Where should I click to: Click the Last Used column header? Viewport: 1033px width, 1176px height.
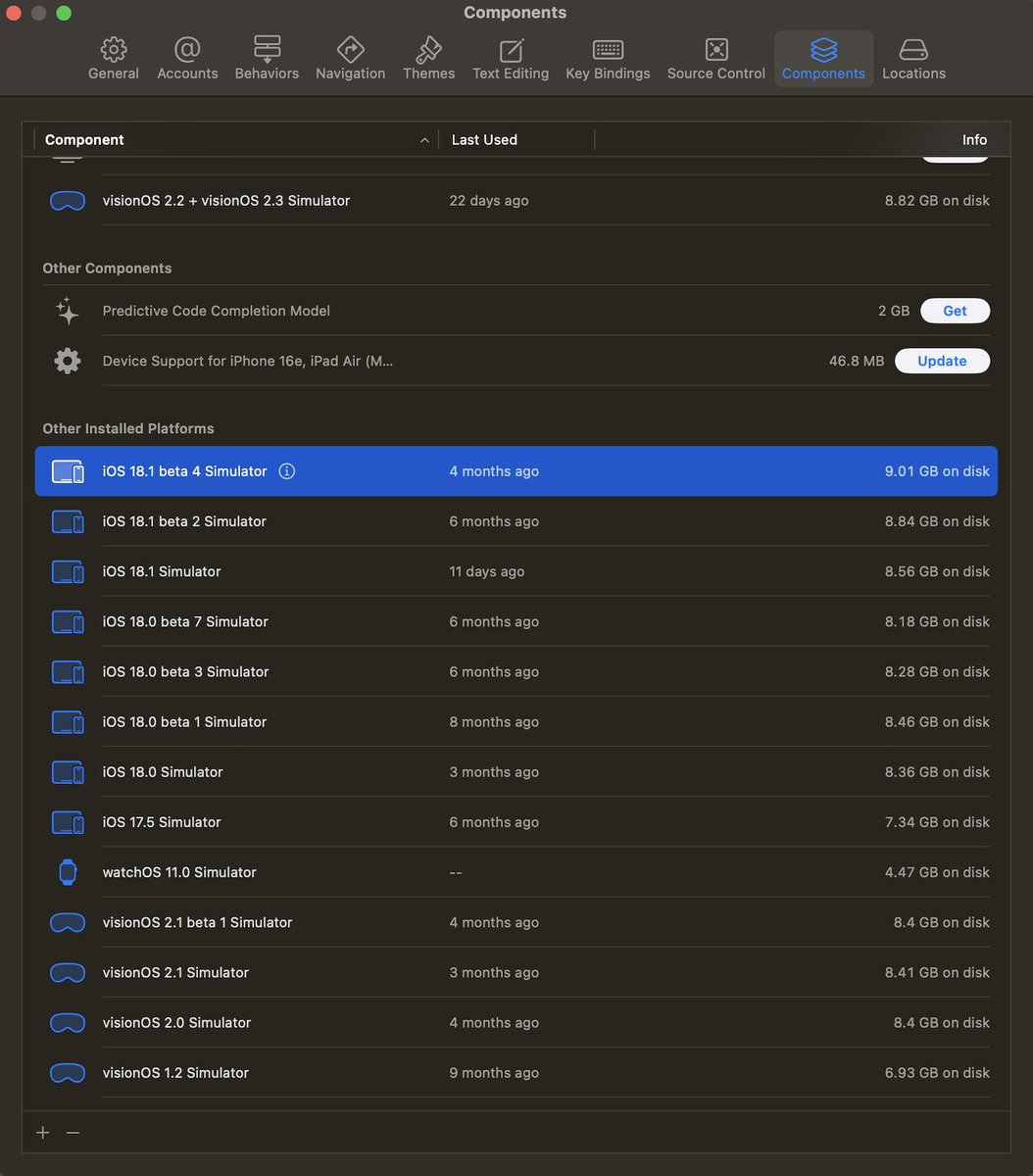click(516, 140)
